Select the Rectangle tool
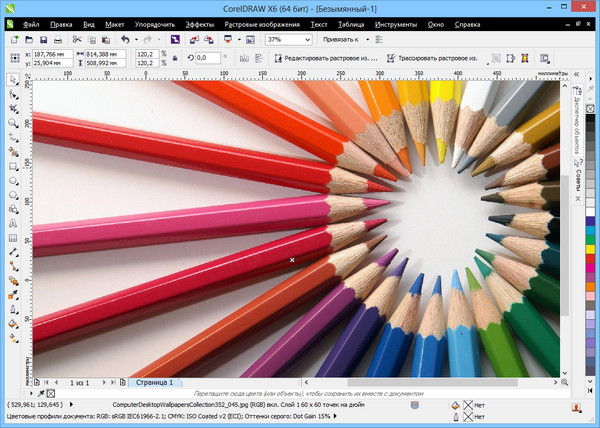Screen dimensions: 600x428 coord(13,166)
